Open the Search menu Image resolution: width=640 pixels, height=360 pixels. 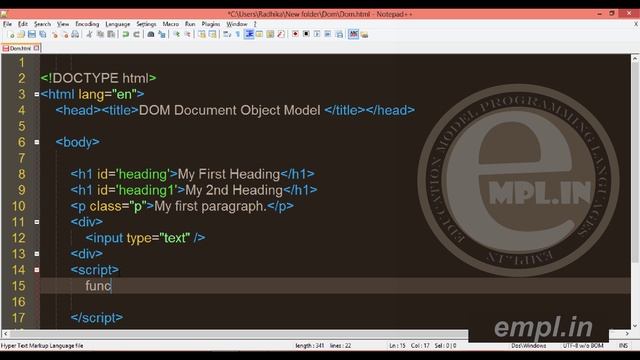pos(42,24)
